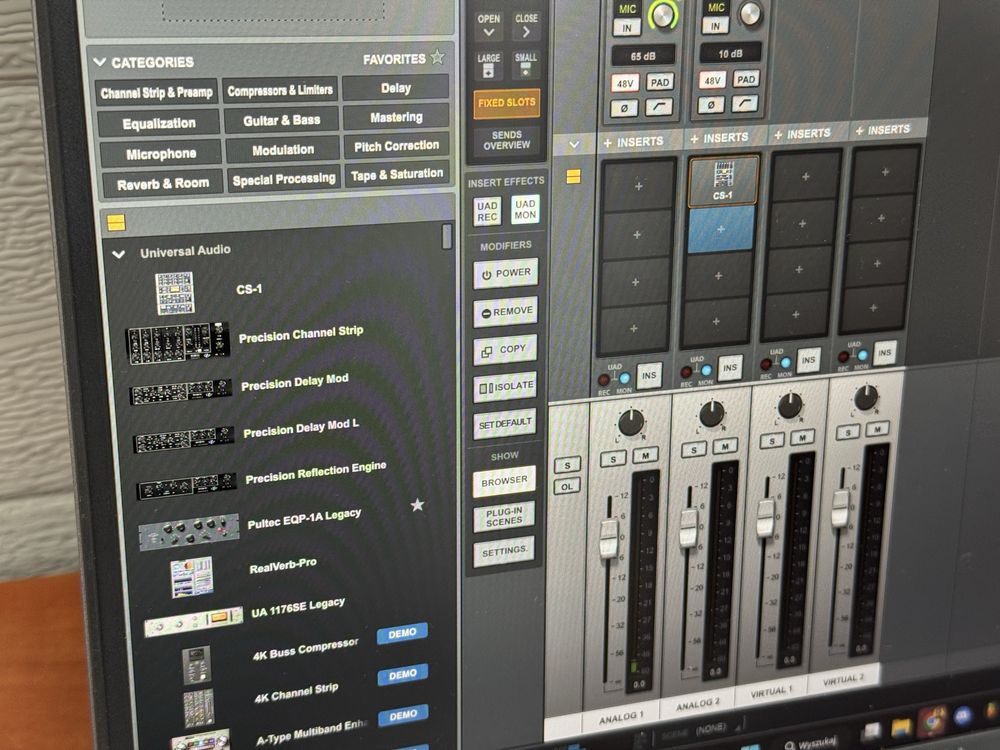This screenshot has height=750, width=1000.
Task: Show PLUG-IN SCENES
Action: coord(504,517)
